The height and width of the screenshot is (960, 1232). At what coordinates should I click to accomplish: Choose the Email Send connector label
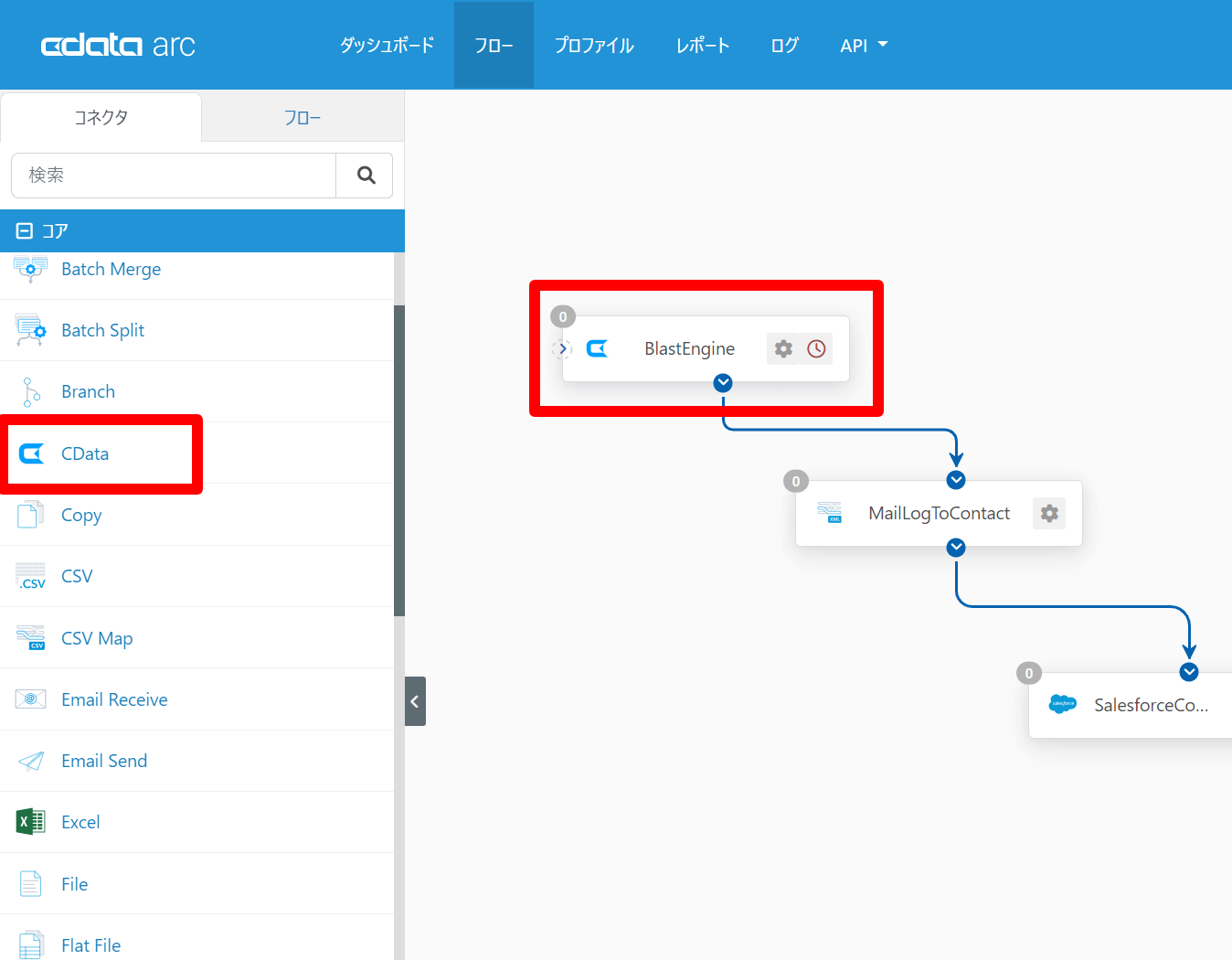[x=104, y=761]
